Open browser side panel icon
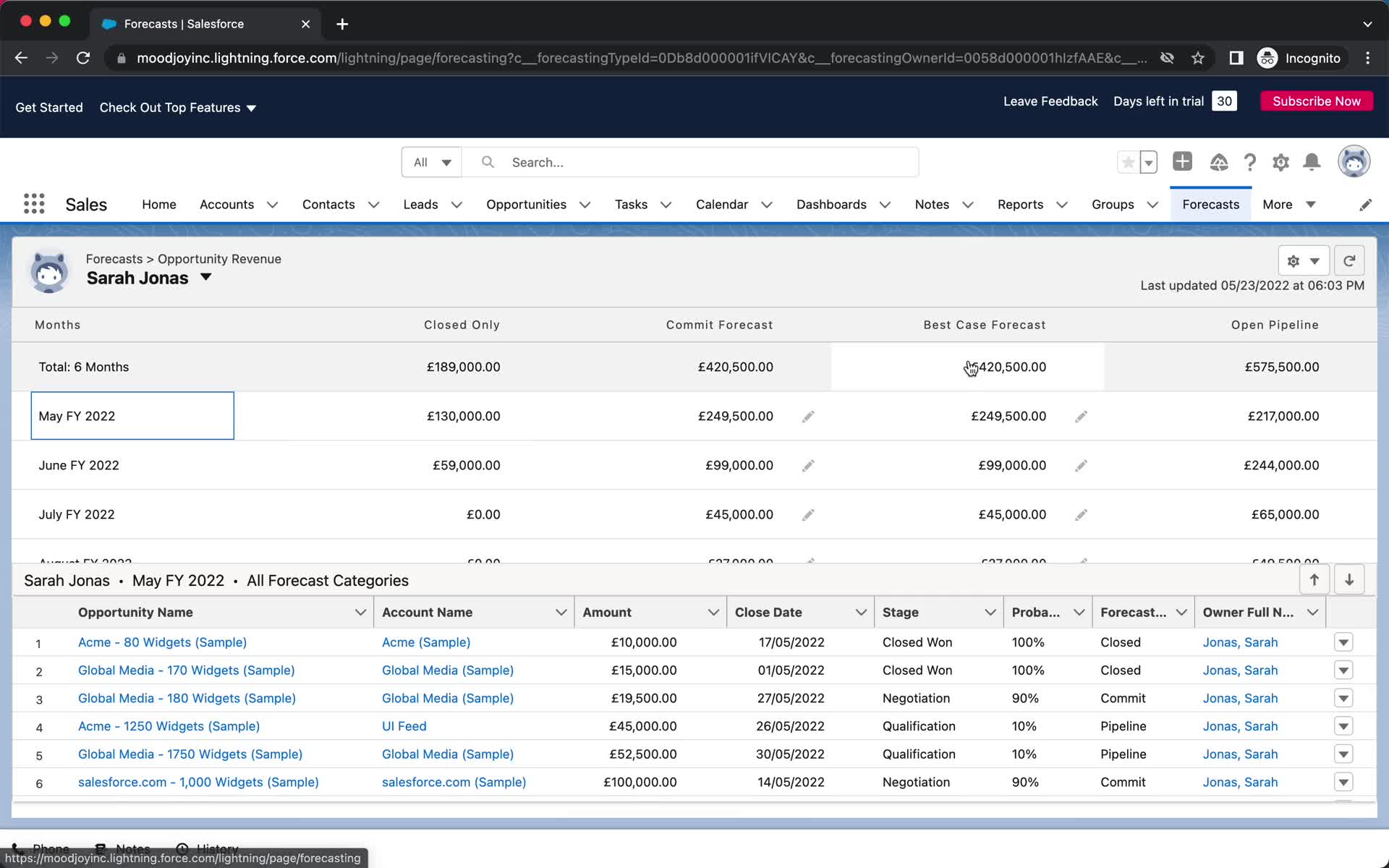The image size is (1389, 868). tap(1236, 58)
